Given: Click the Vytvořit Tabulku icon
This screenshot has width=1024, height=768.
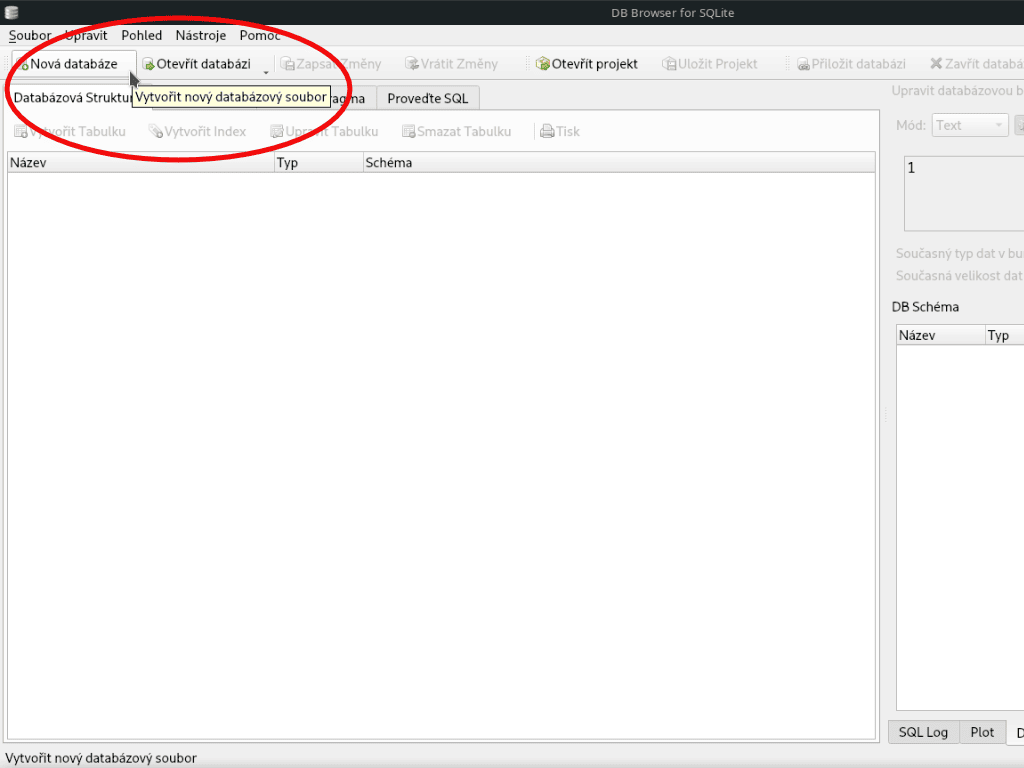Looking at the screenshot, I should 21,132.
